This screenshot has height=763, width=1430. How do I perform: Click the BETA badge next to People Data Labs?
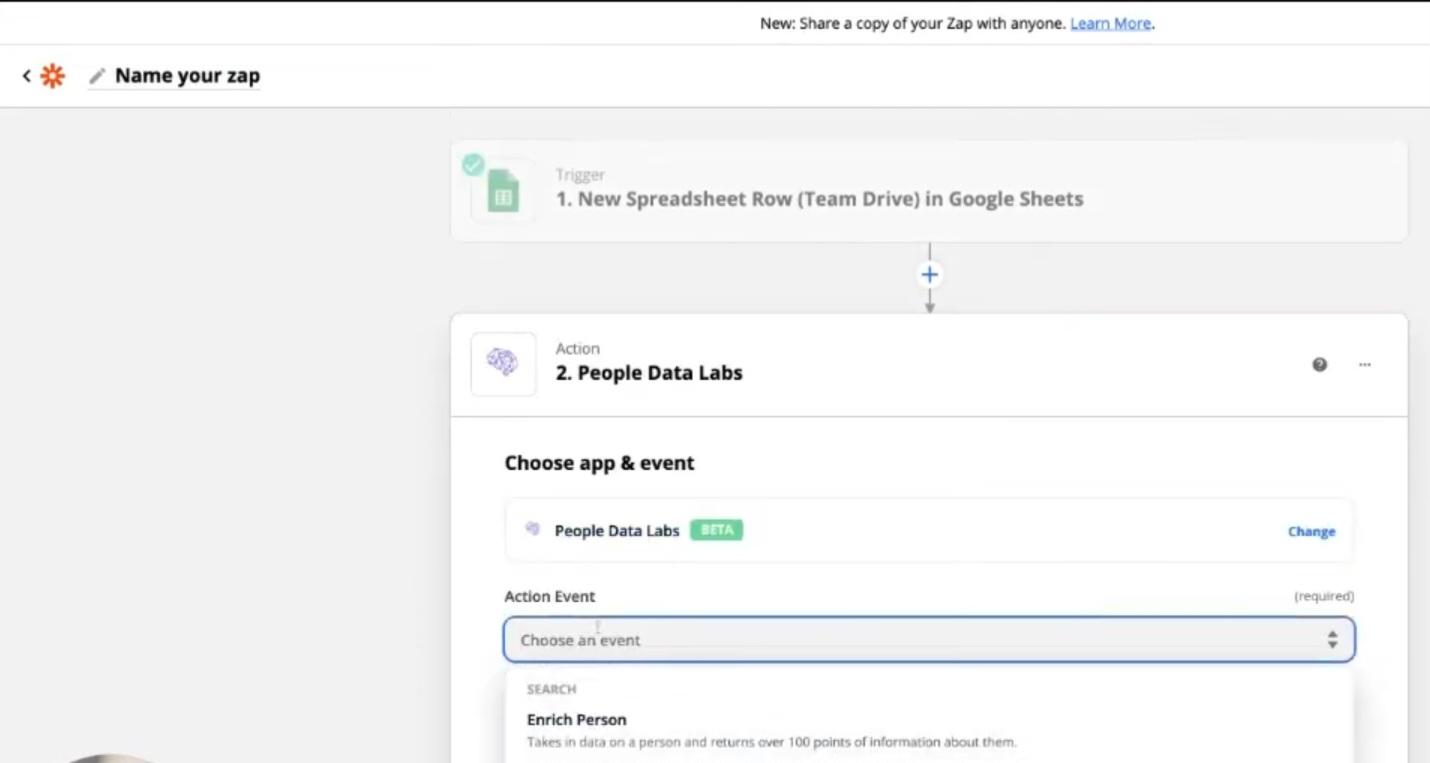[716, 530]
